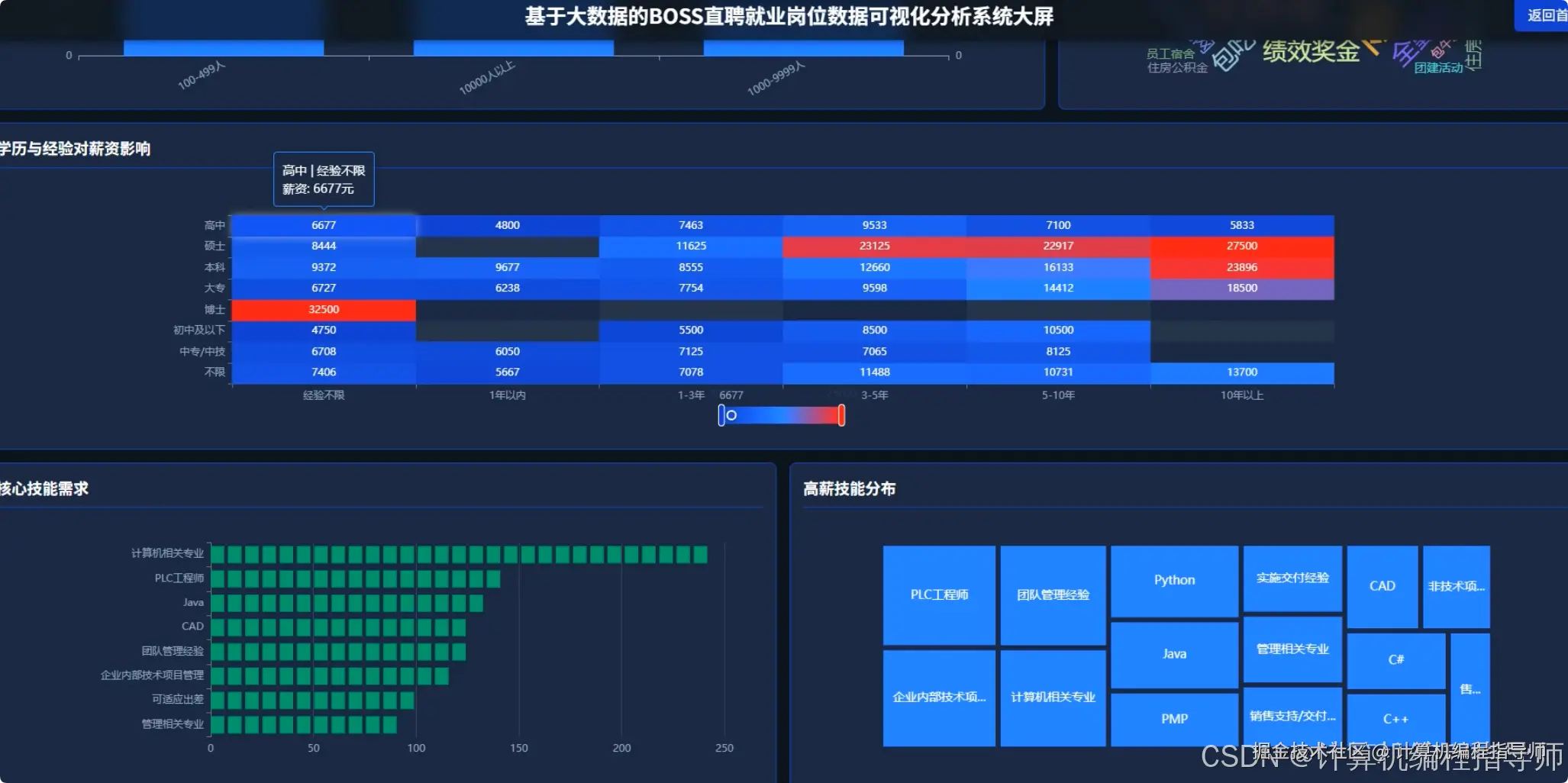Click the 企业内部技术项... block in the treemap

pos(939,698)
